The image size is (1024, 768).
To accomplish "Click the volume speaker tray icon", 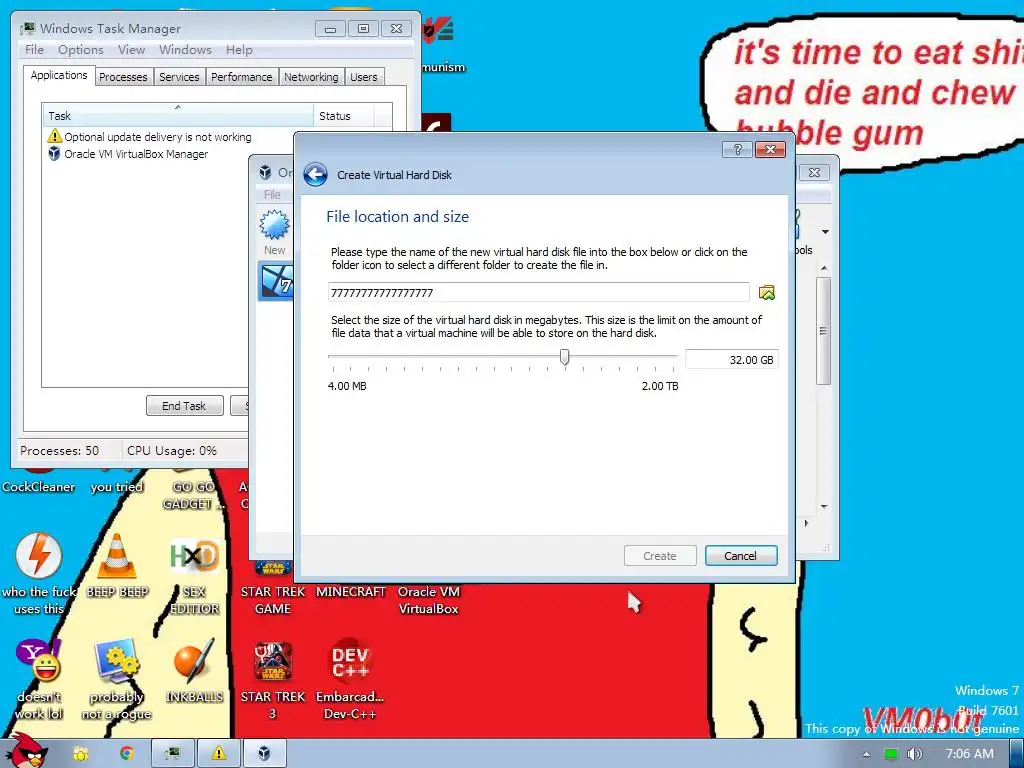I will [x=914, y=754].
